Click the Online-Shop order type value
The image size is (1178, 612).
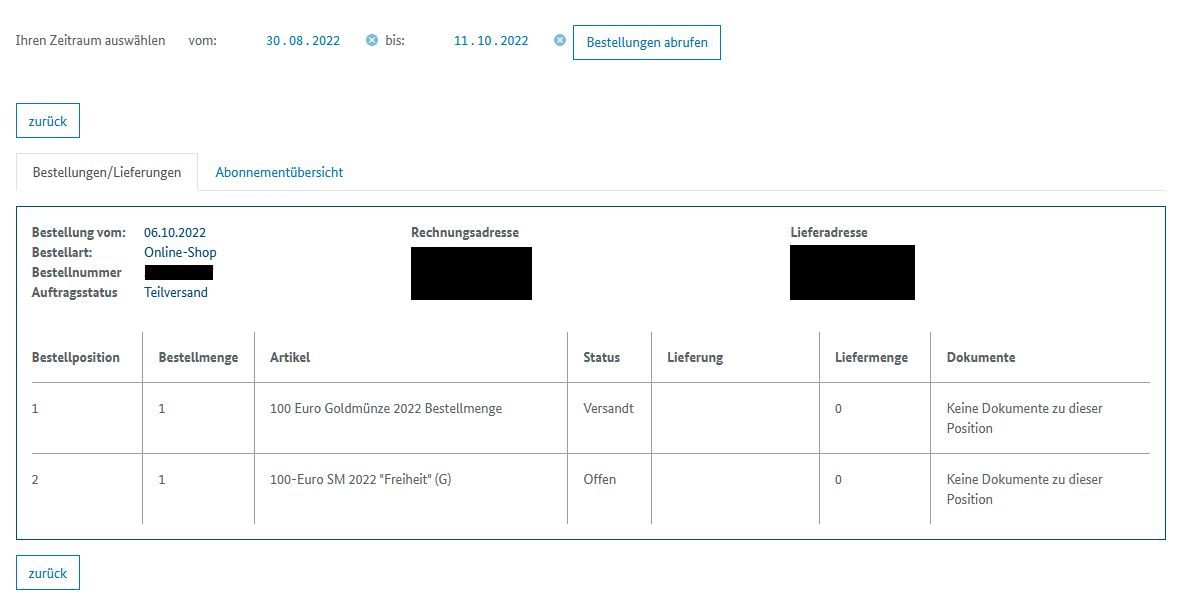click(180, 252)
